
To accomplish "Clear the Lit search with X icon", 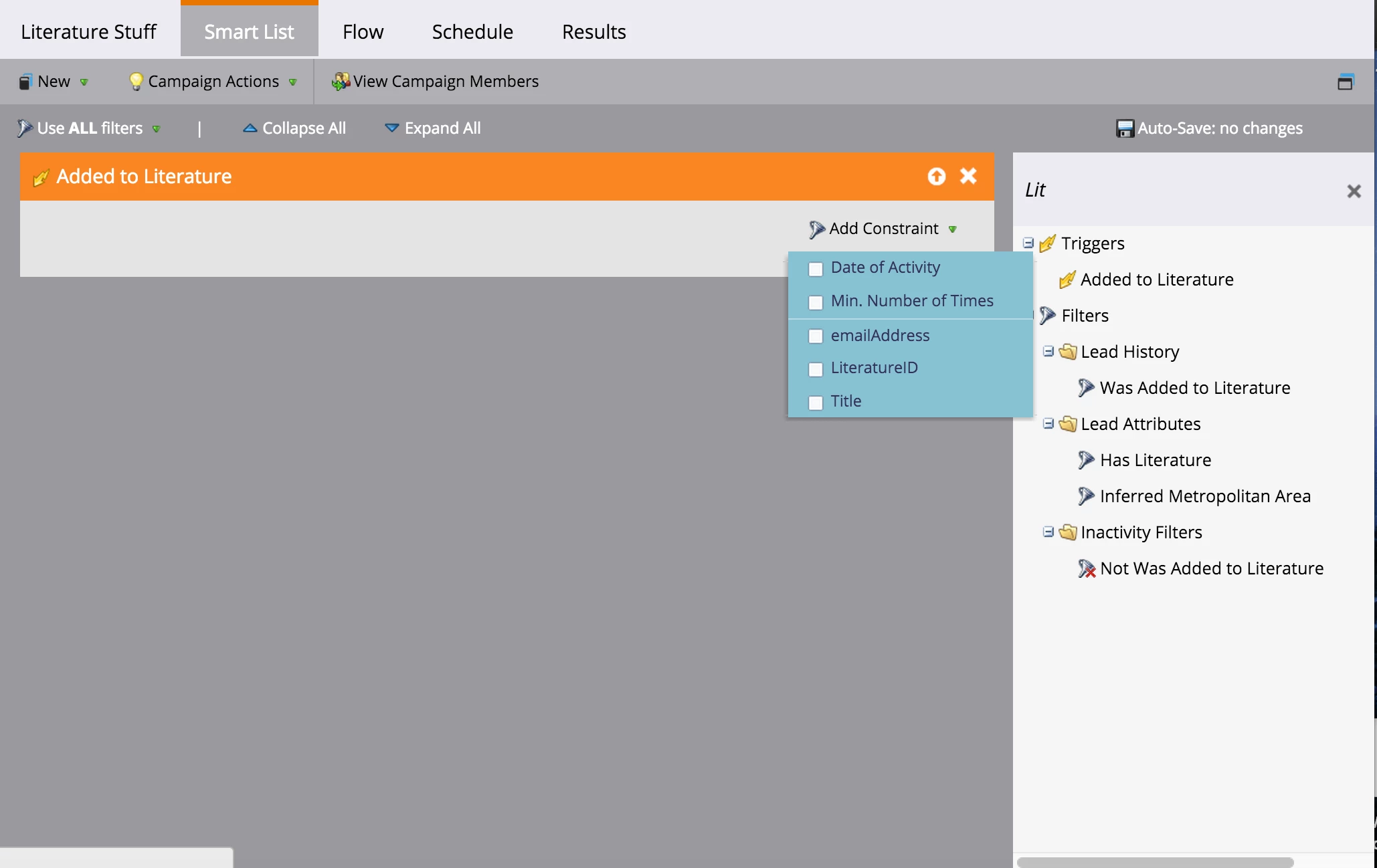I will [1354, 191].
